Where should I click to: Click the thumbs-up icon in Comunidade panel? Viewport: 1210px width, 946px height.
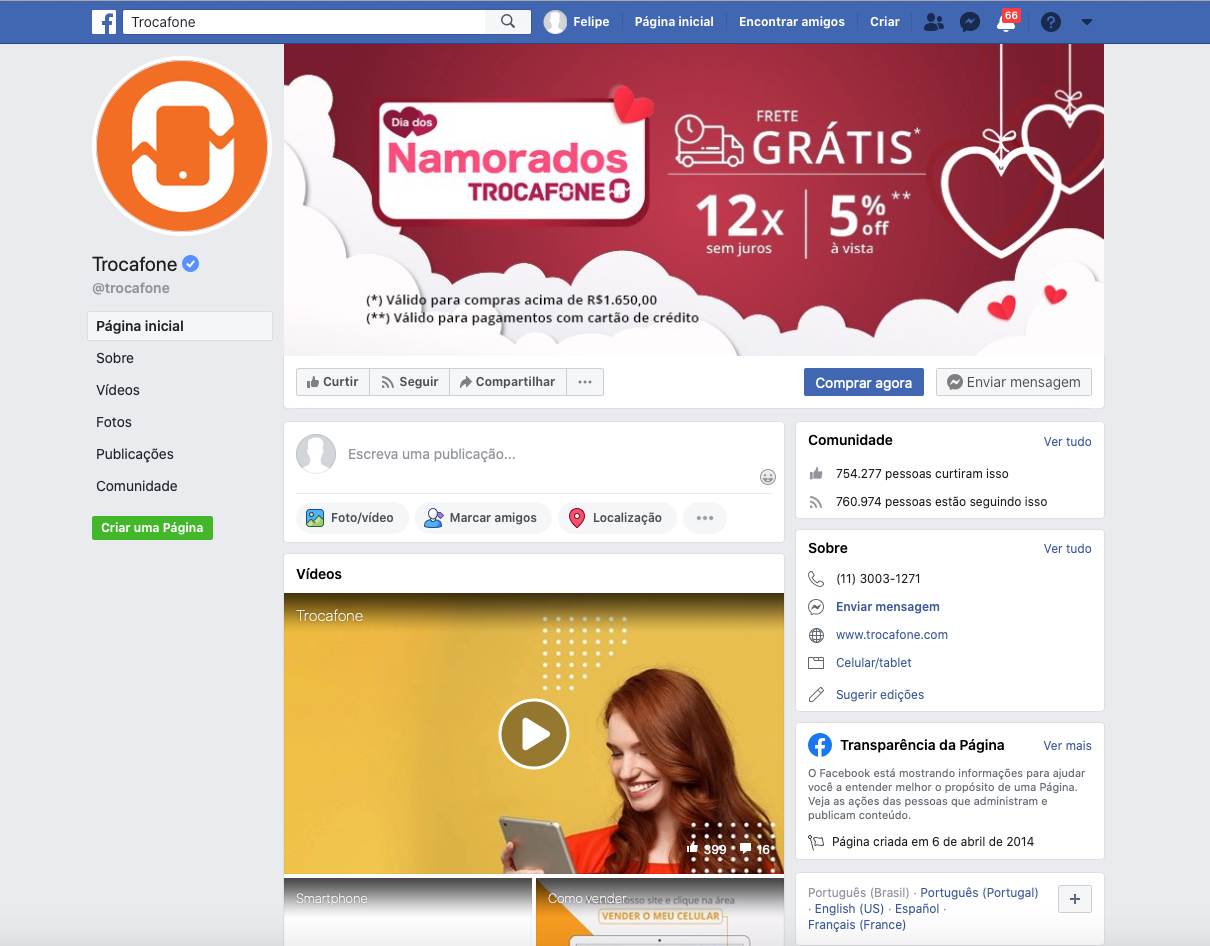tap(816, 473)
